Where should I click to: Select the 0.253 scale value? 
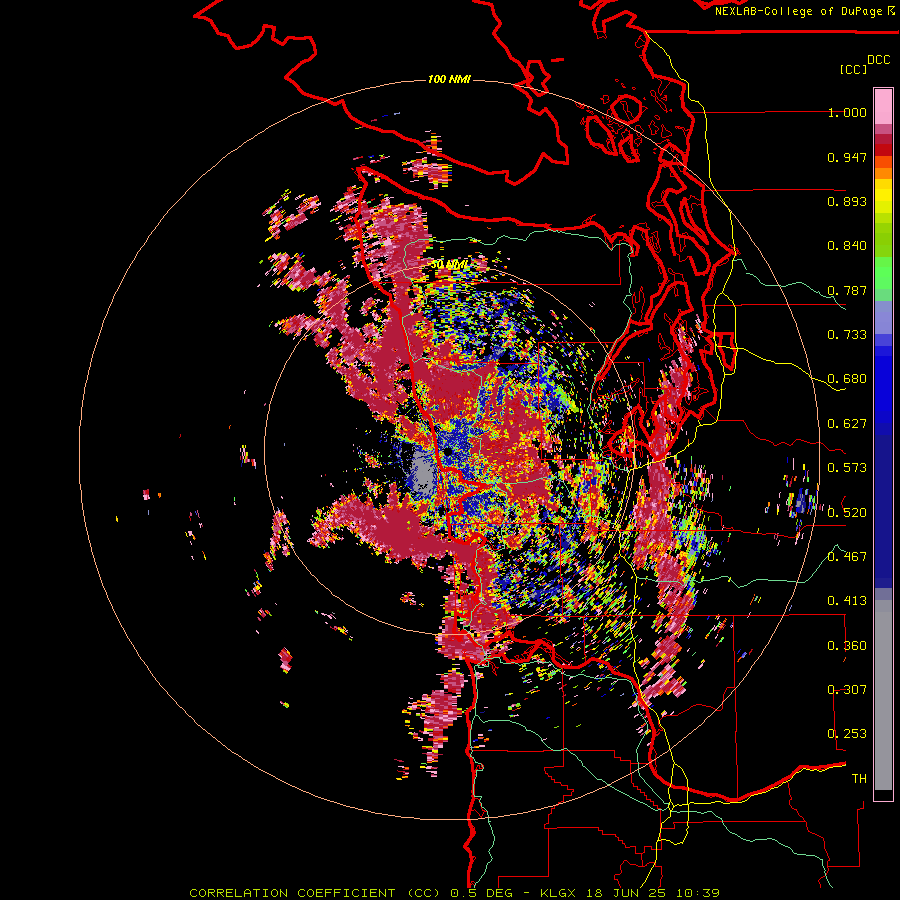click(847, 734)
